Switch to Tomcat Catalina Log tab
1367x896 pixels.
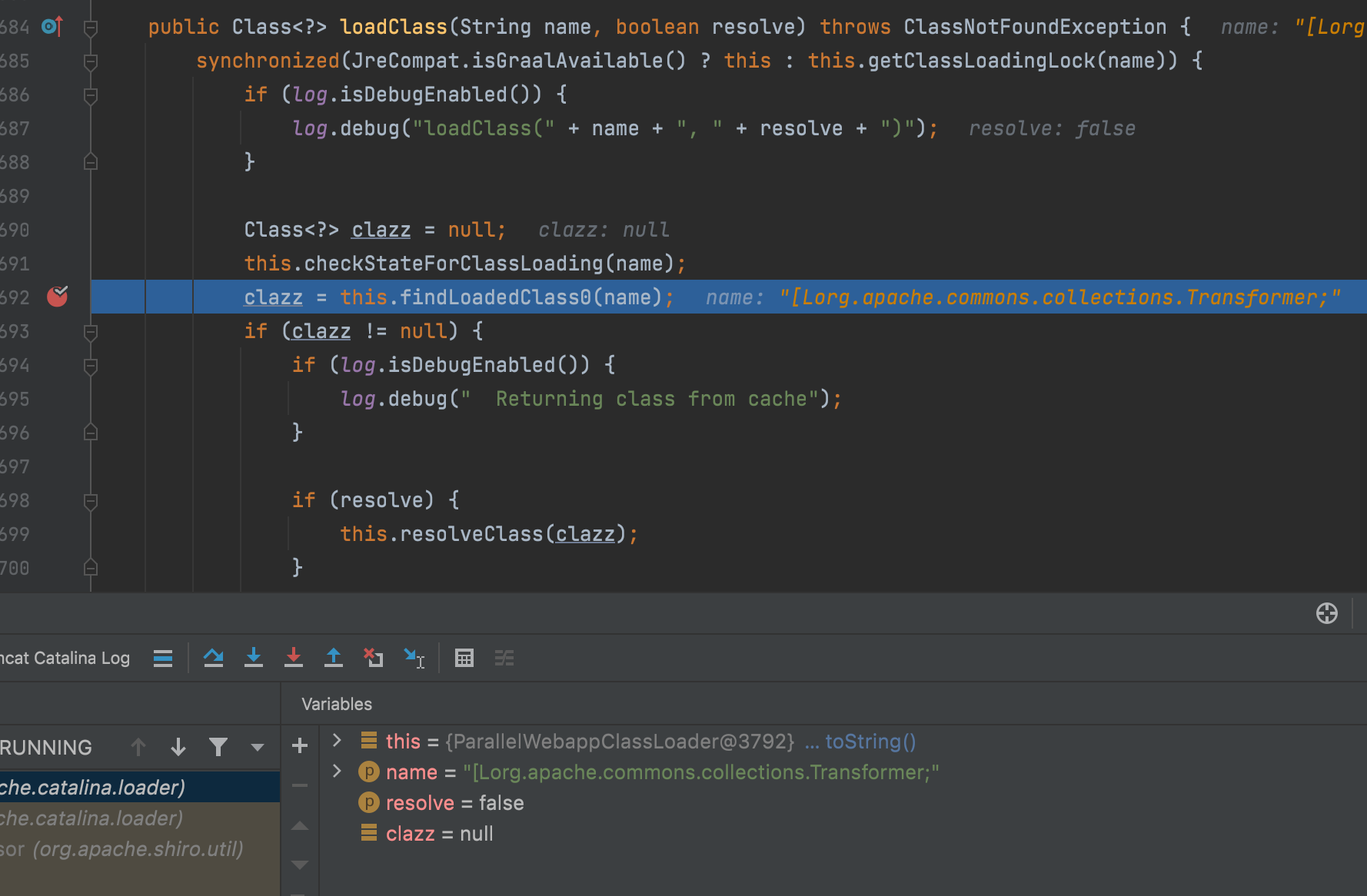[x=65, y=658]
